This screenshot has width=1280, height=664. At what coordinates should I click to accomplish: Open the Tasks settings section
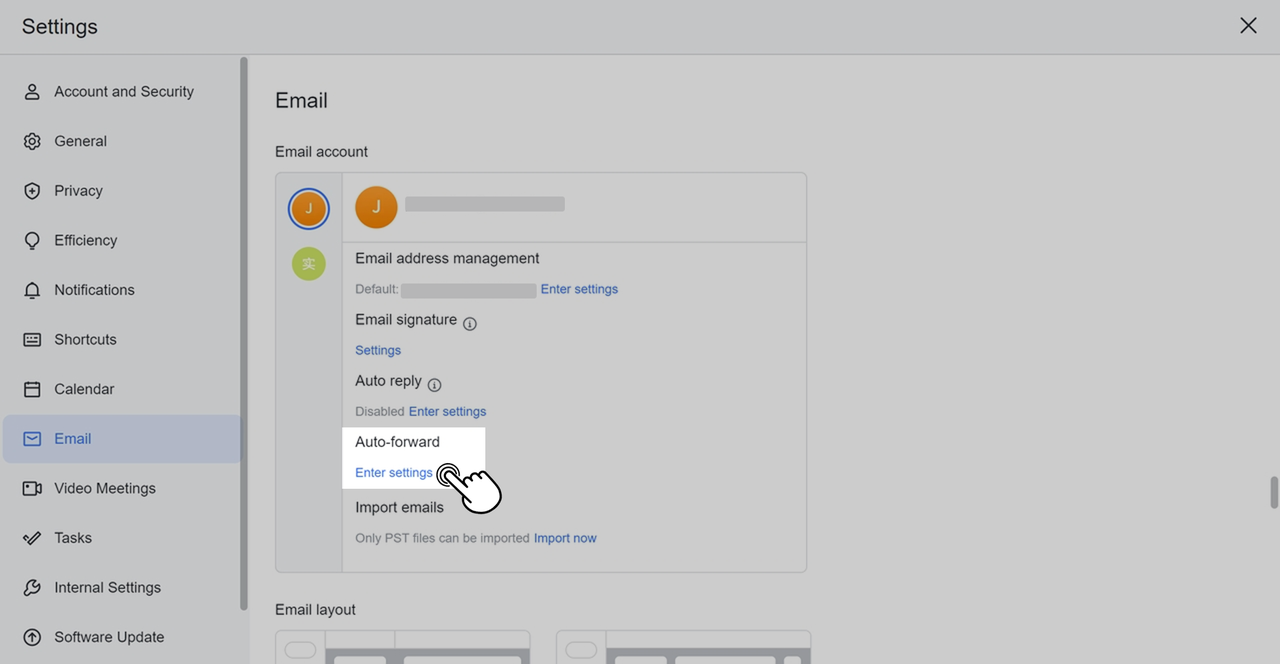coord(71,537)
